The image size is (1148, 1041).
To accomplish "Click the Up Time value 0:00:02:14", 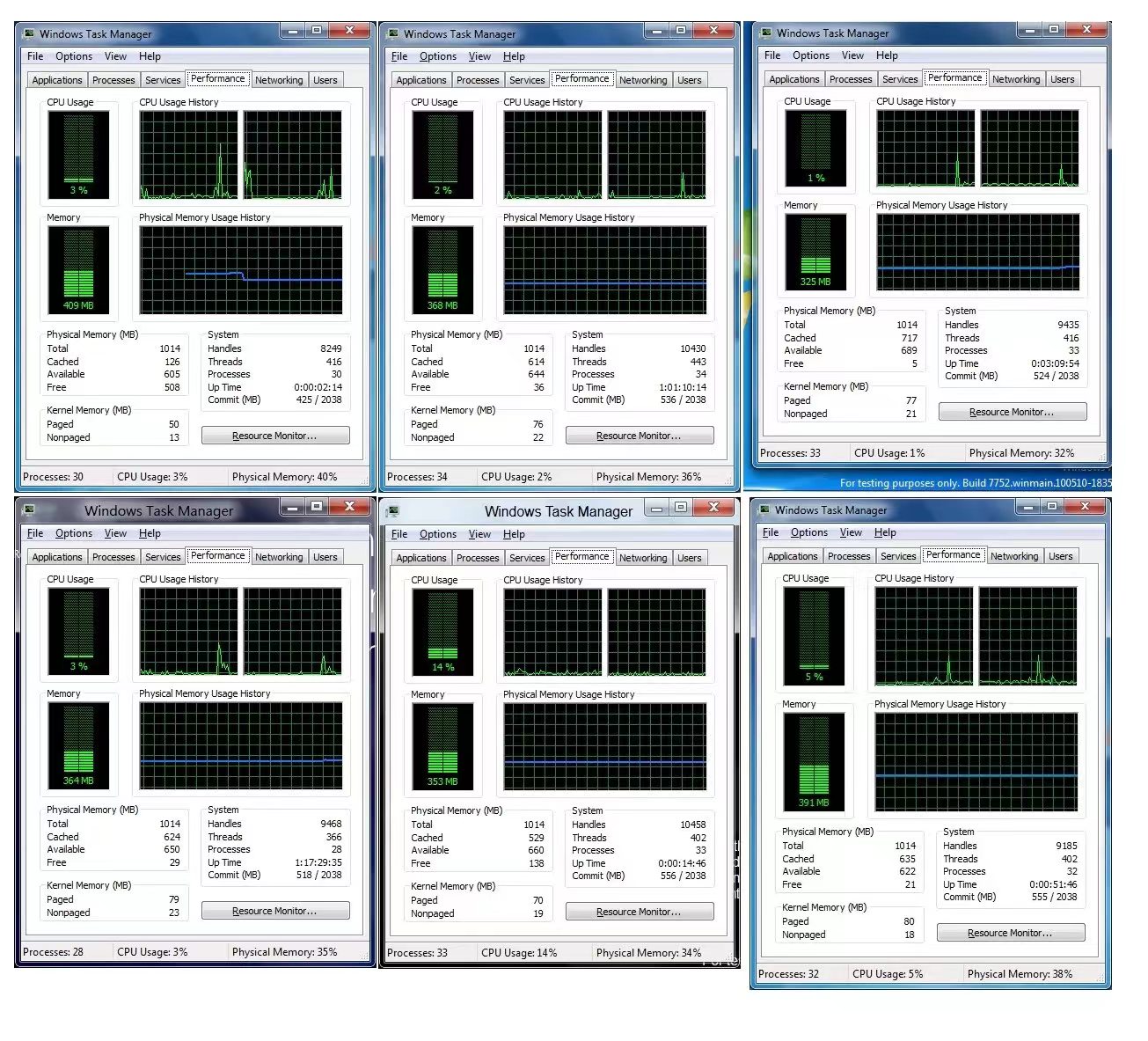I will (318, 387).
